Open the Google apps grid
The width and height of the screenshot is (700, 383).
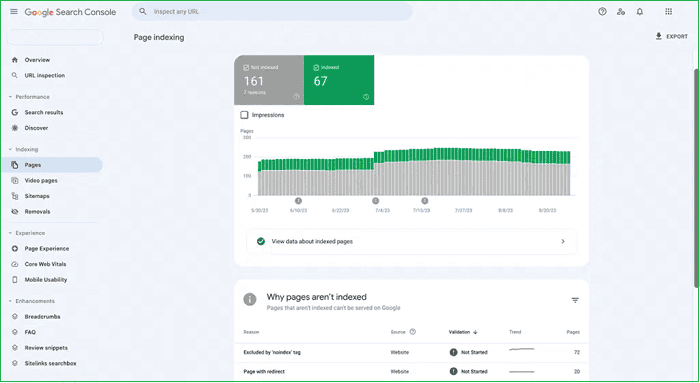tap(668, 12)
